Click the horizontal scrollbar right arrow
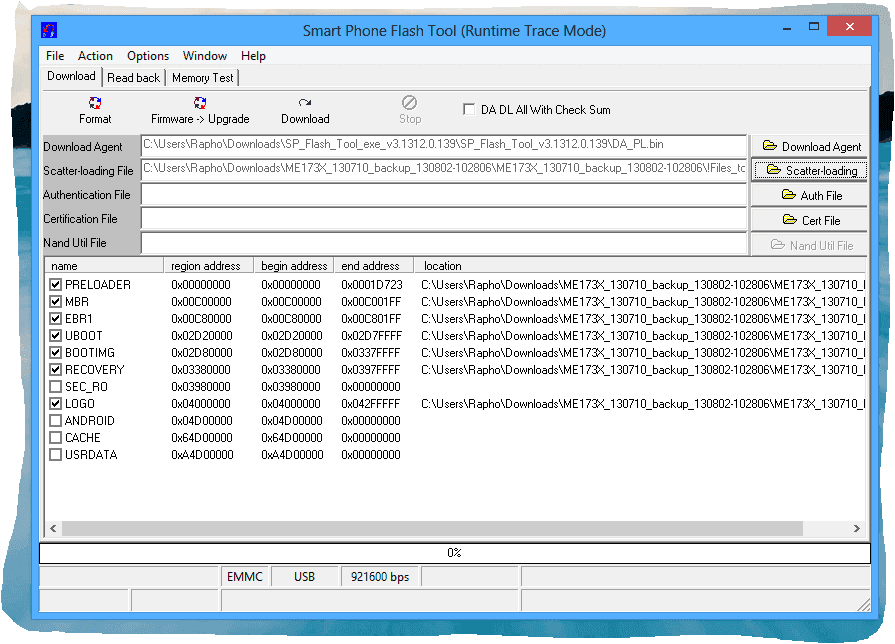The image size is (895, 644). coord(856,528)
